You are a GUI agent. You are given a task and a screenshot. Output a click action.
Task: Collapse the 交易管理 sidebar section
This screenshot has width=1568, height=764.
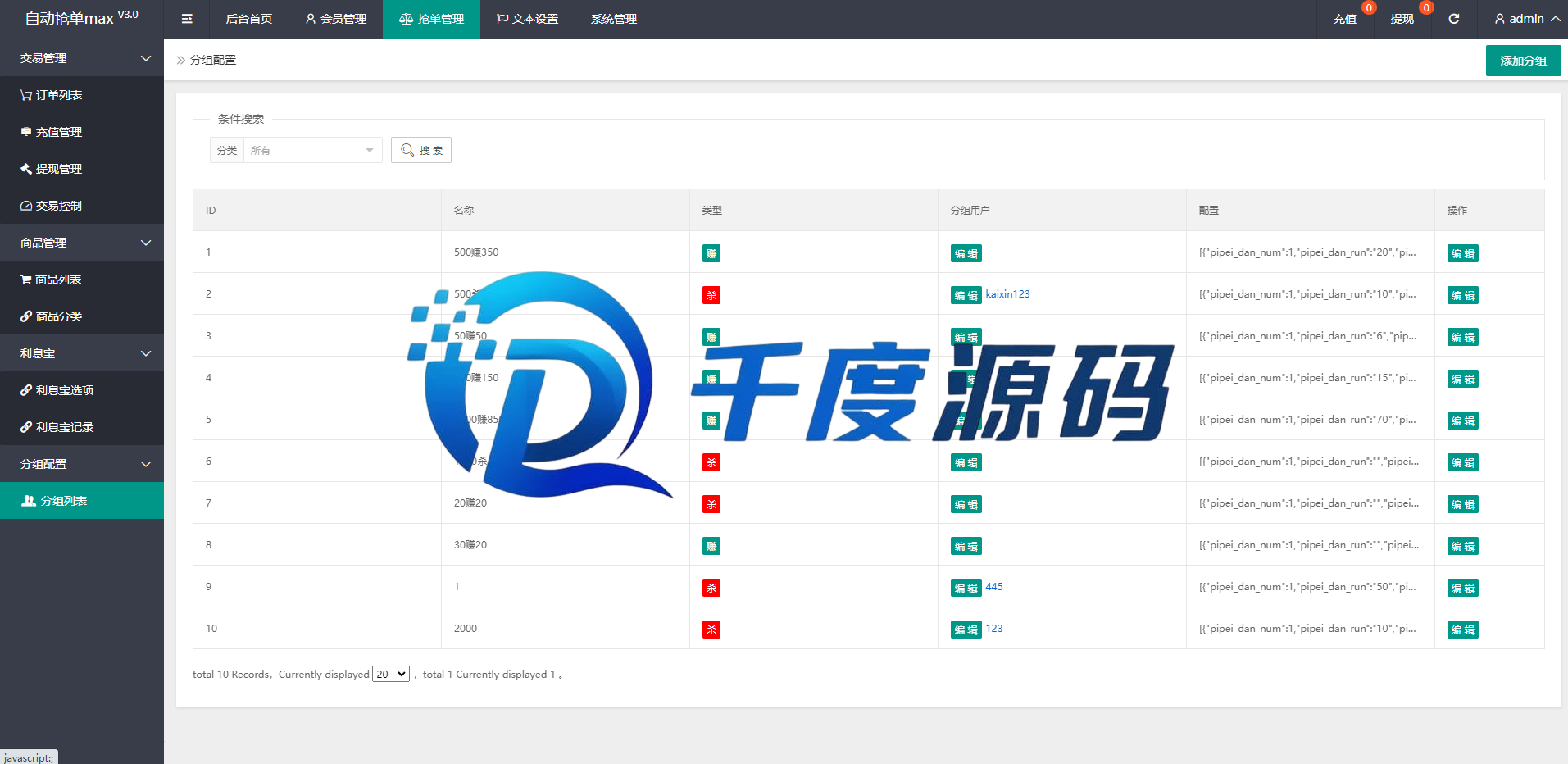(x=82, y=58)
